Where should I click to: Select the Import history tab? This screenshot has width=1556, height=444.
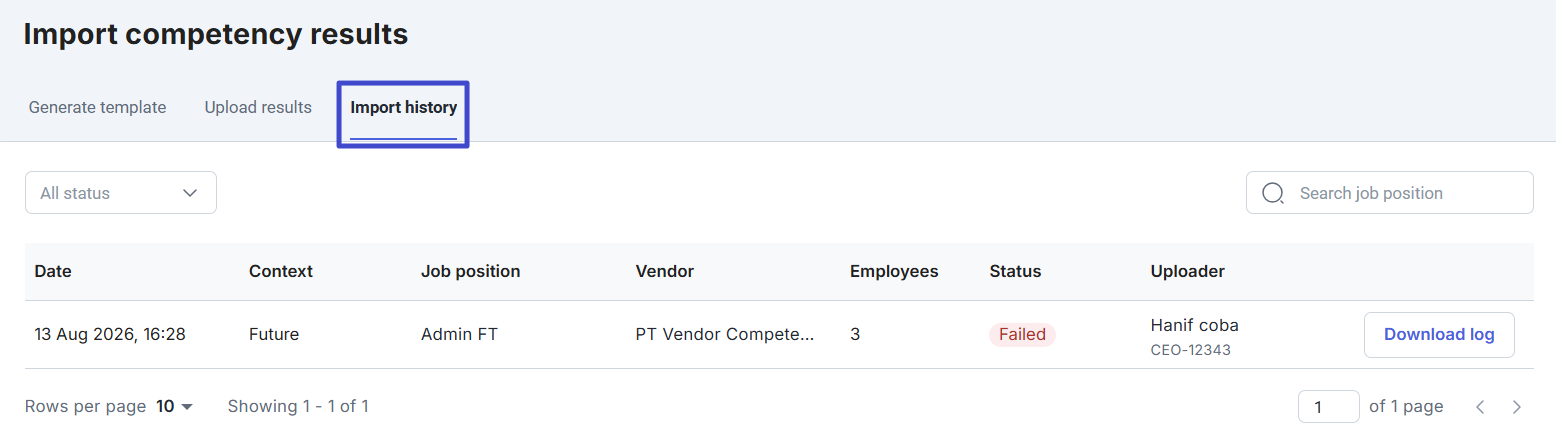pyautogui.click(x=403, y=107)
